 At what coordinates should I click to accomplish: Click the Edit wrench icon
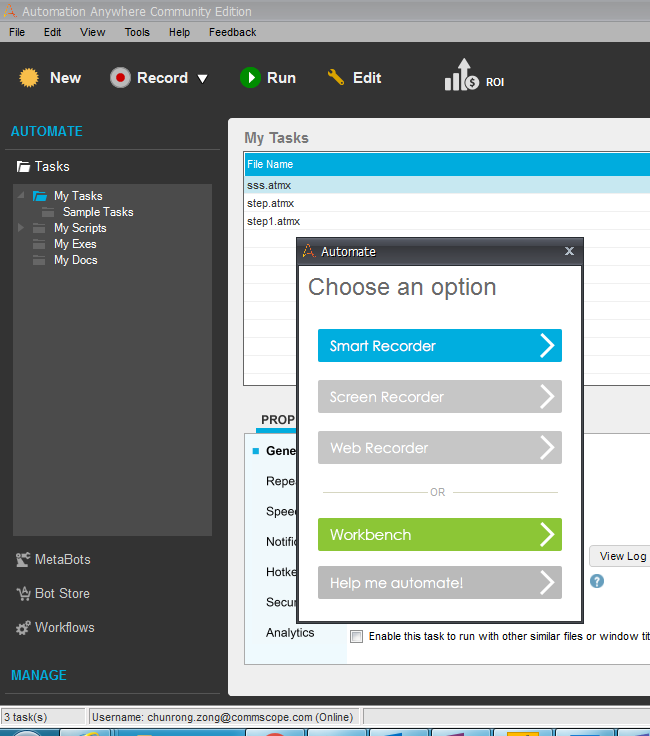336,77
